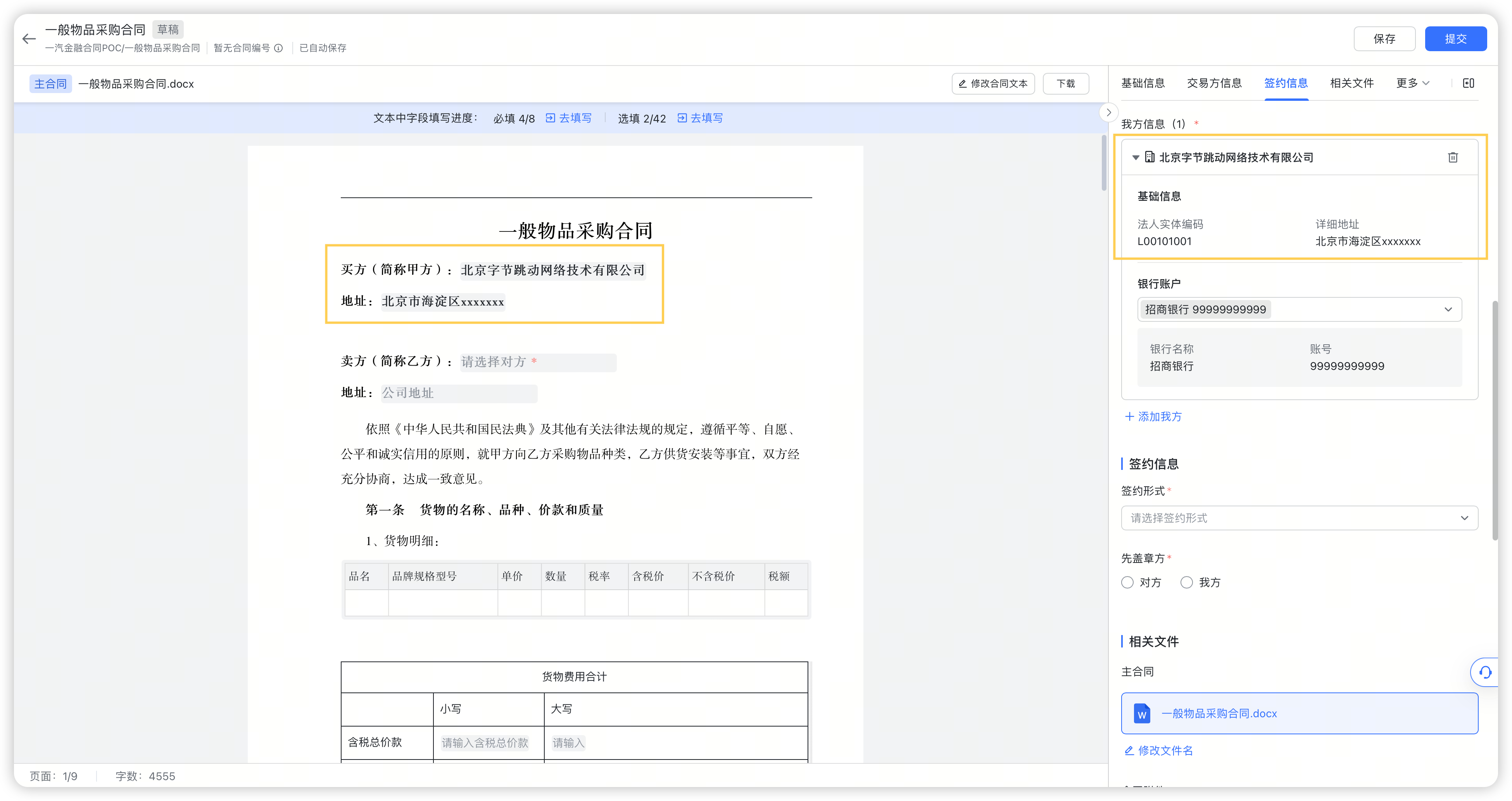The width and height of the screenshot is (1512, 801).
Task: Select 对方 radio for 先盖章方
Action: pyautogui.click(x=1127, y=583)
